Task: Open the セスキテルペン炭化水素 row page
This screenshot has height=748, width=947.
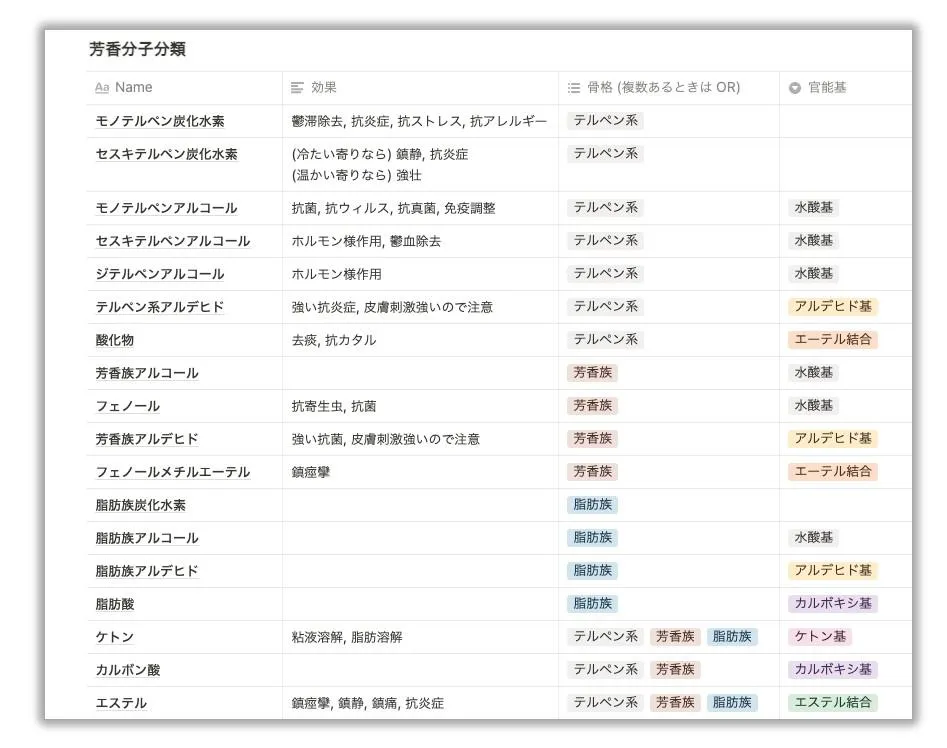Action: 166,154
